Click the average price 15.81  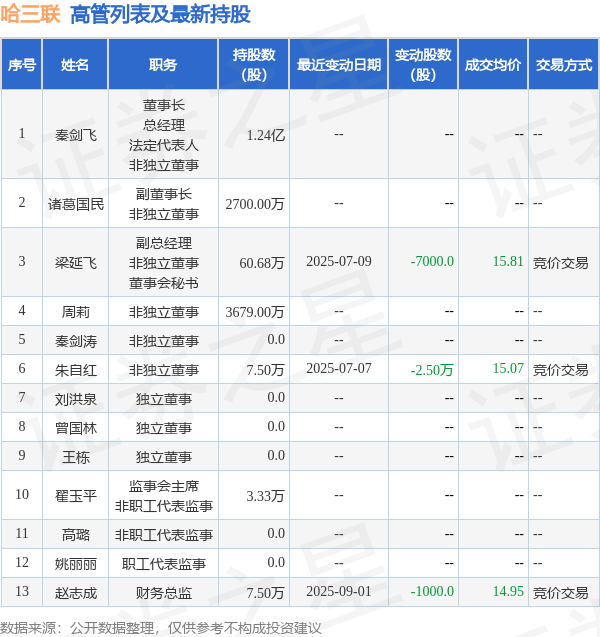pos(508,261)
